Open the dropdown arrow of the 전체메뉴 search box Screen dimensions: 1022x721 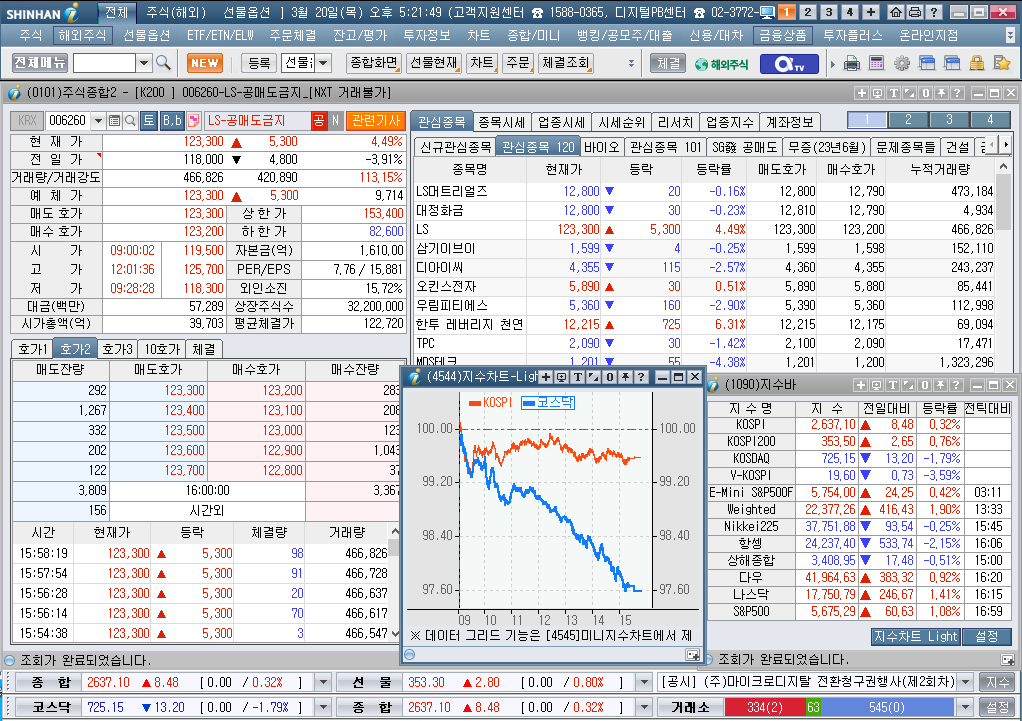pyautogui.click(x=144, y=63)
